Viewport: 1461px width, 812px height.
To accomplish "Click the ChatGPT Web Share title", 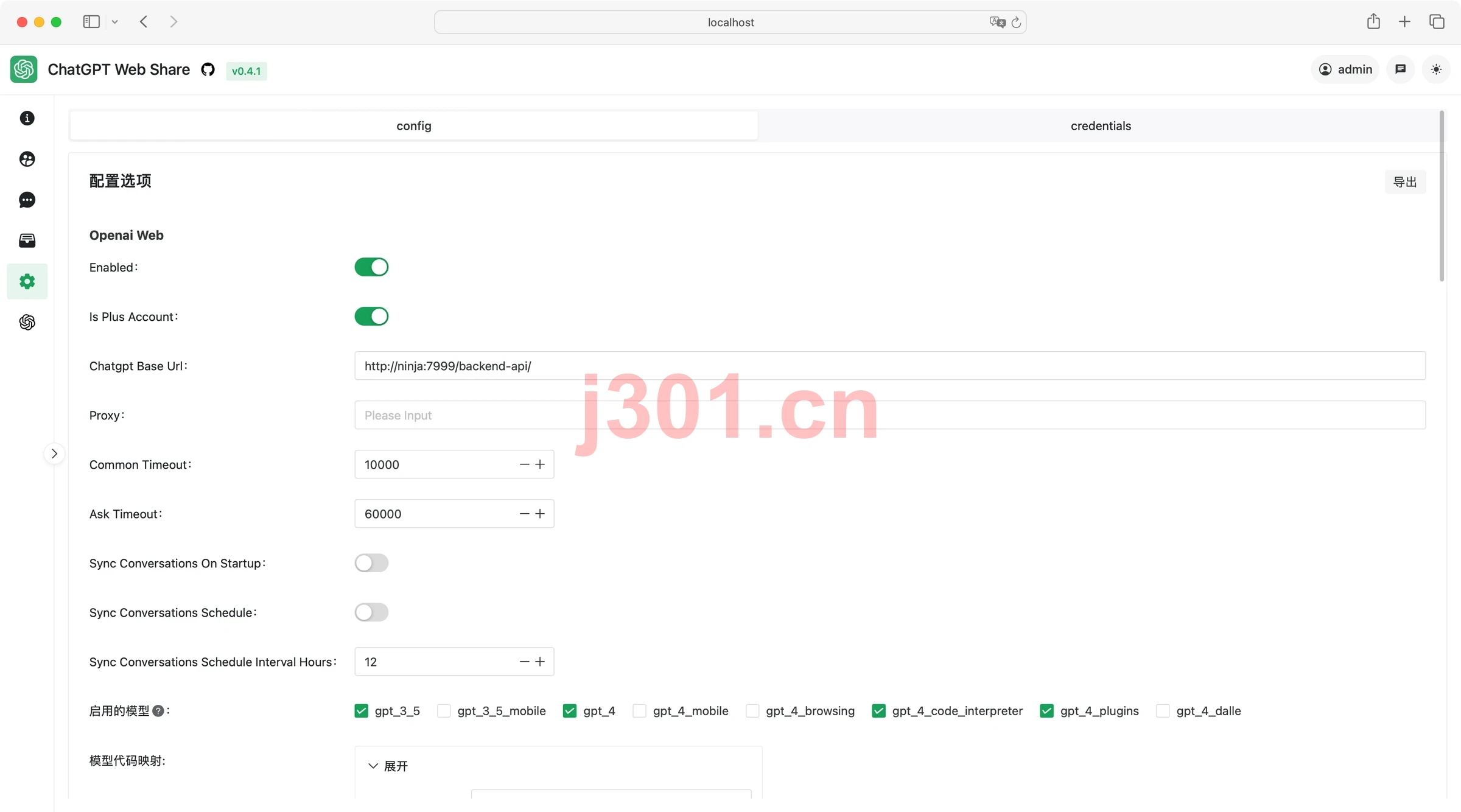I will point(119,70).
